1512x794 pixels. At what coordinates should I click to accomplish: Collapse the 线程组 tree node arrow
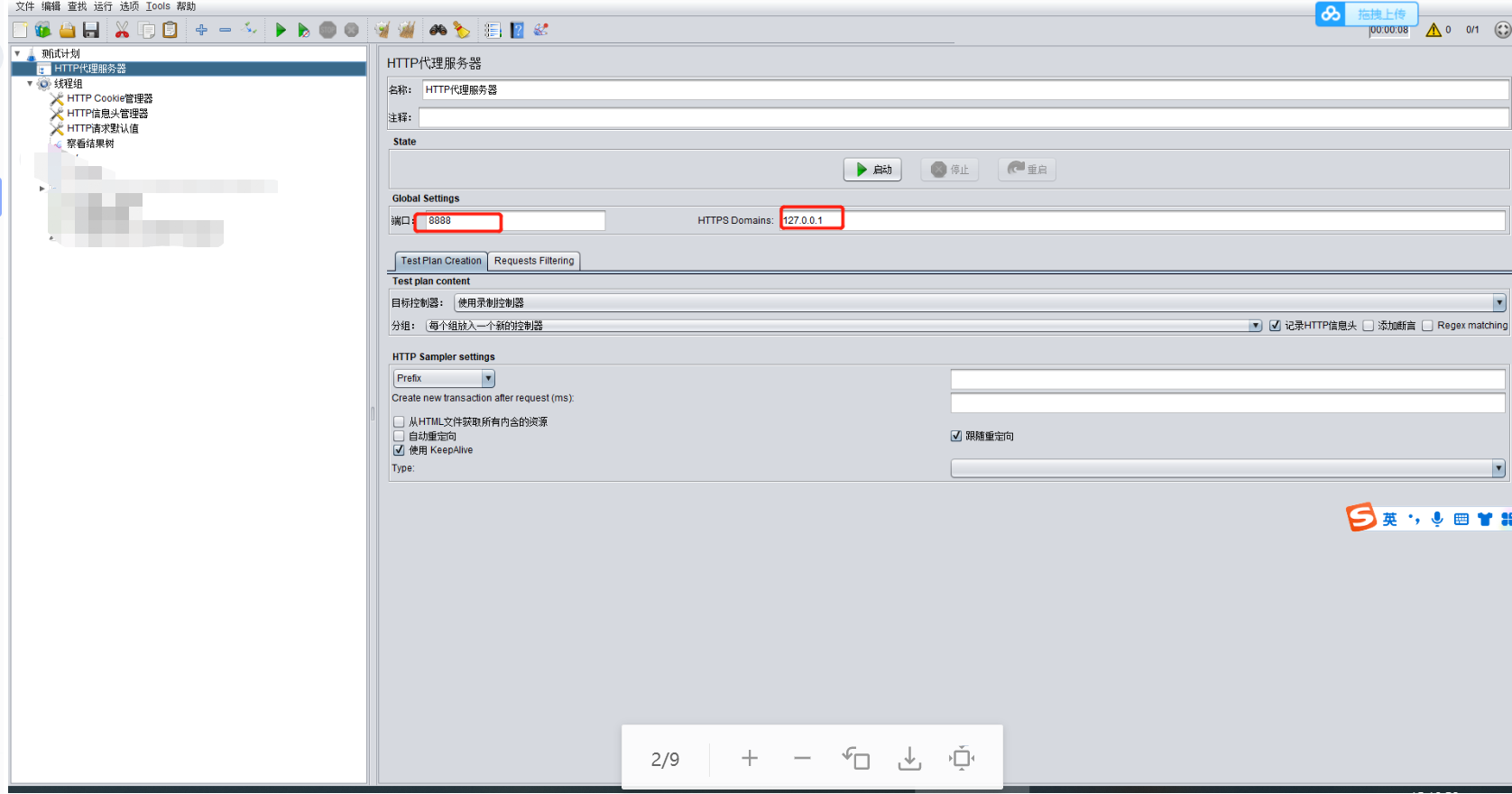point(30,84)
